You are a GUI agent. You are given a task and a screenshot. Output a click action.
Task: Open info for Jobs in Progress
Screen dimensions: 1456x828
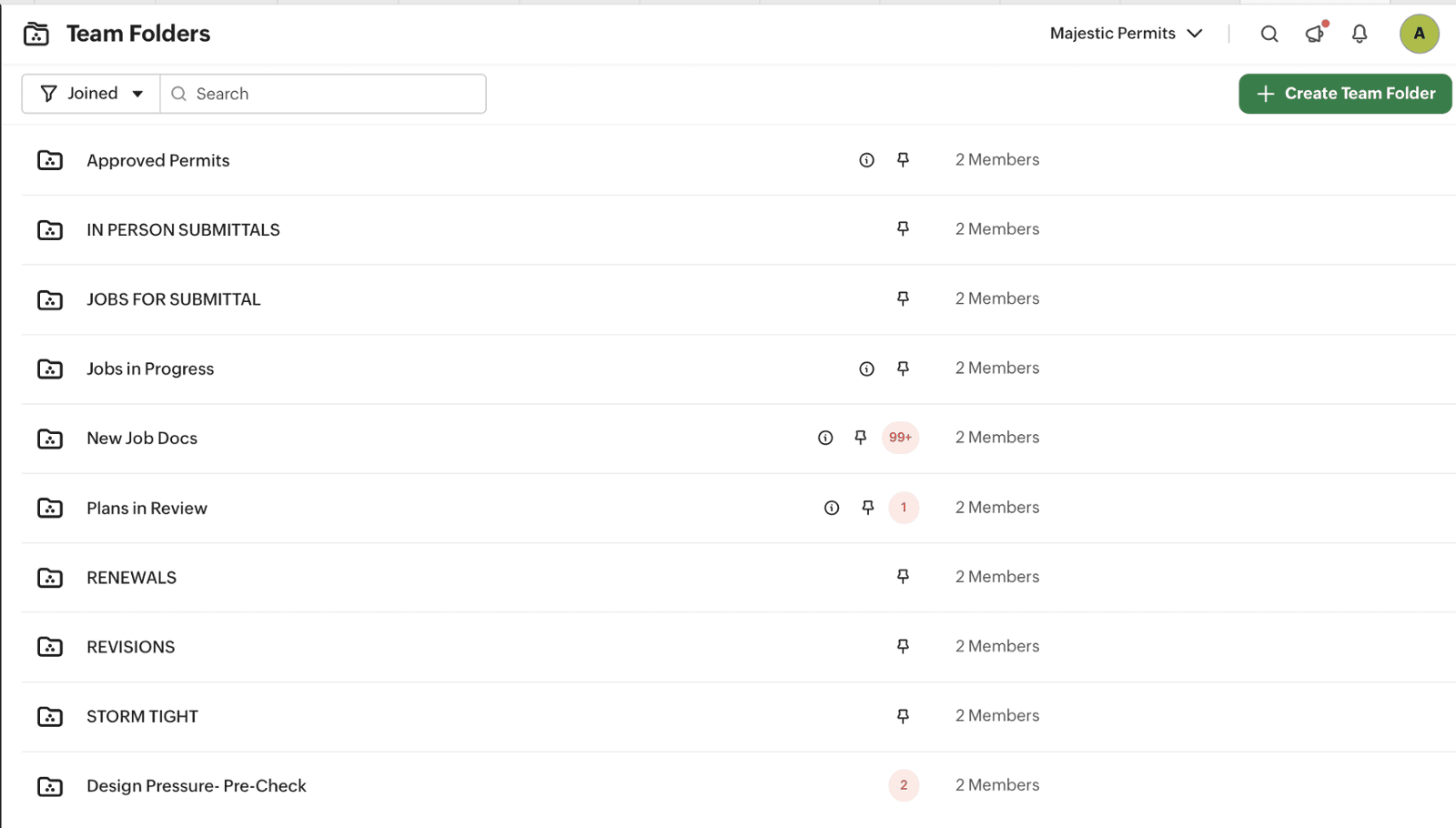[866, 369]
